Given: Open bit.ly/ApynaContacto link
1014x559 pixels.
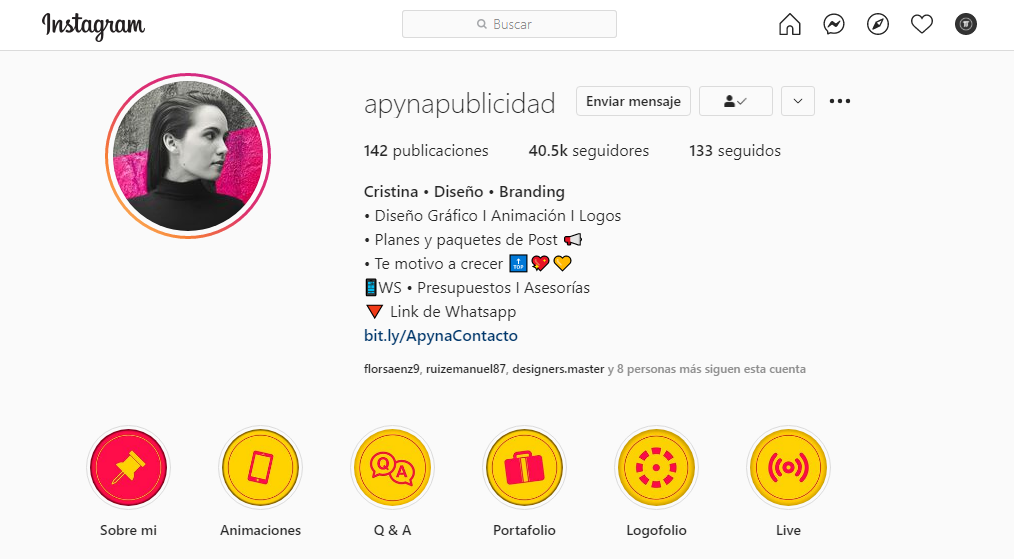Looking at the screenshot, I should [440, 336].
